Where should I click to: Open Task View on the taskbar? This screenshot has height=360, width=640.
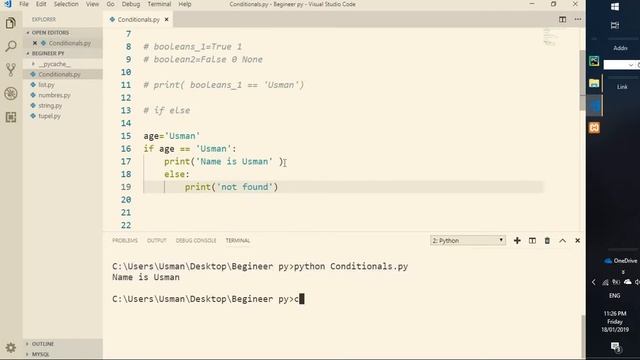[615, 25]
